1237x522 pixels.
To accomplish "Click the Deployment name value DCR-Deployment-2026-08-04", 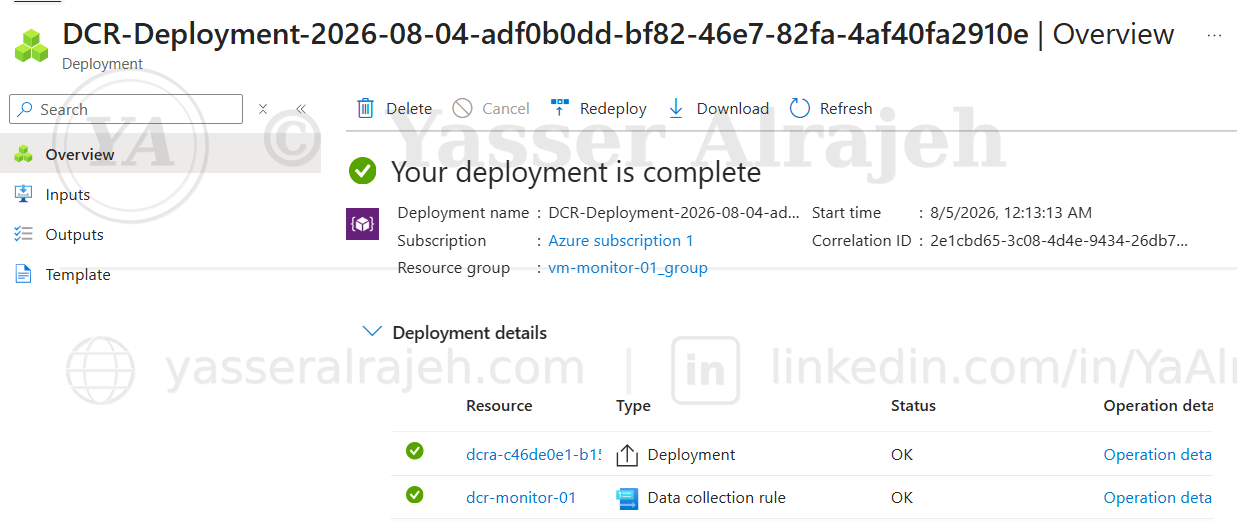I will pyautogui.click(x=674, y=212).
